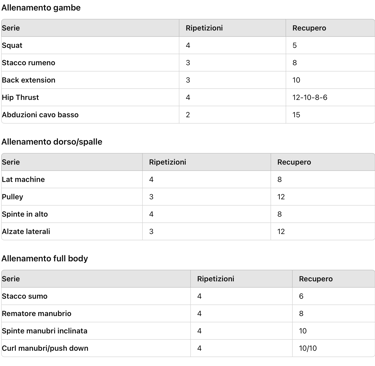
Task: Click the Spinte manubri inclinata cell
Action: click(96, 331)
